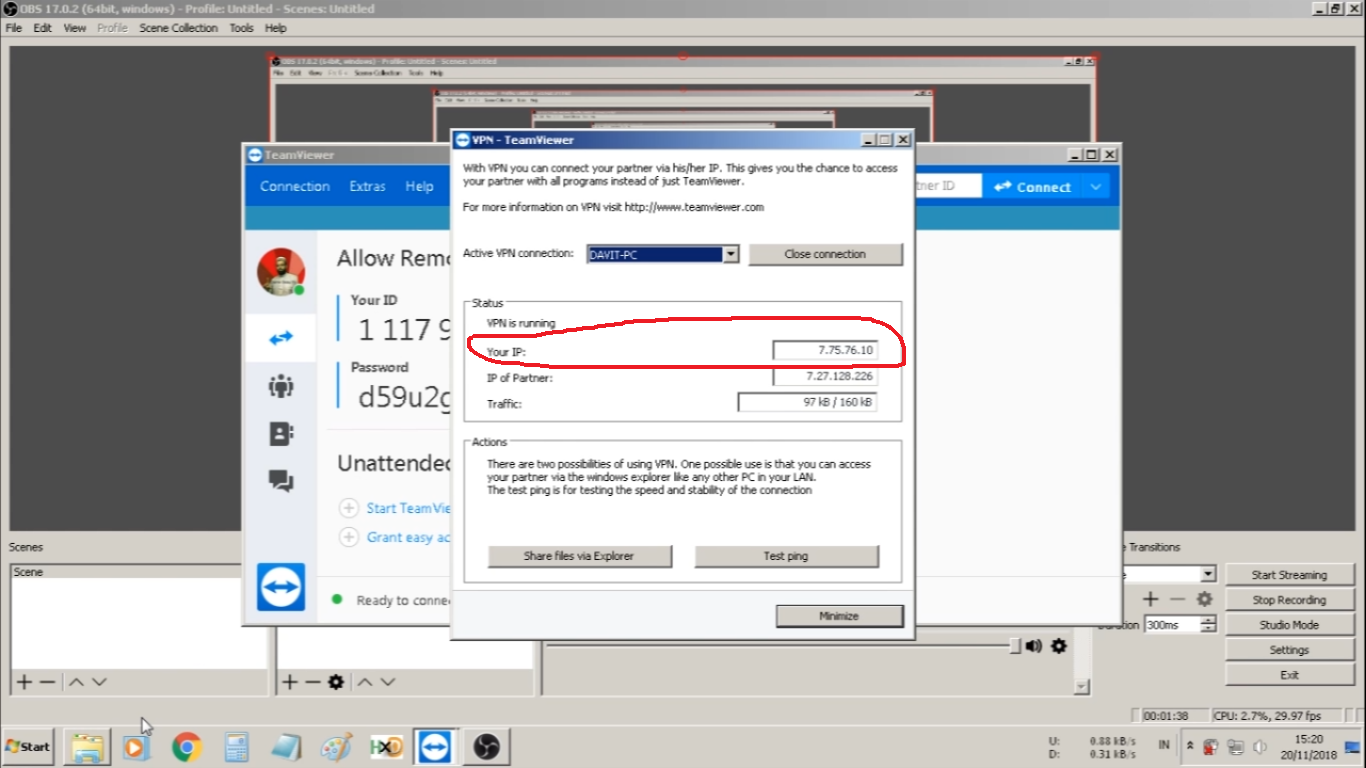Move scene up in OBS Scenes panel
1366x768 pixels.
(x=76, y=682)
